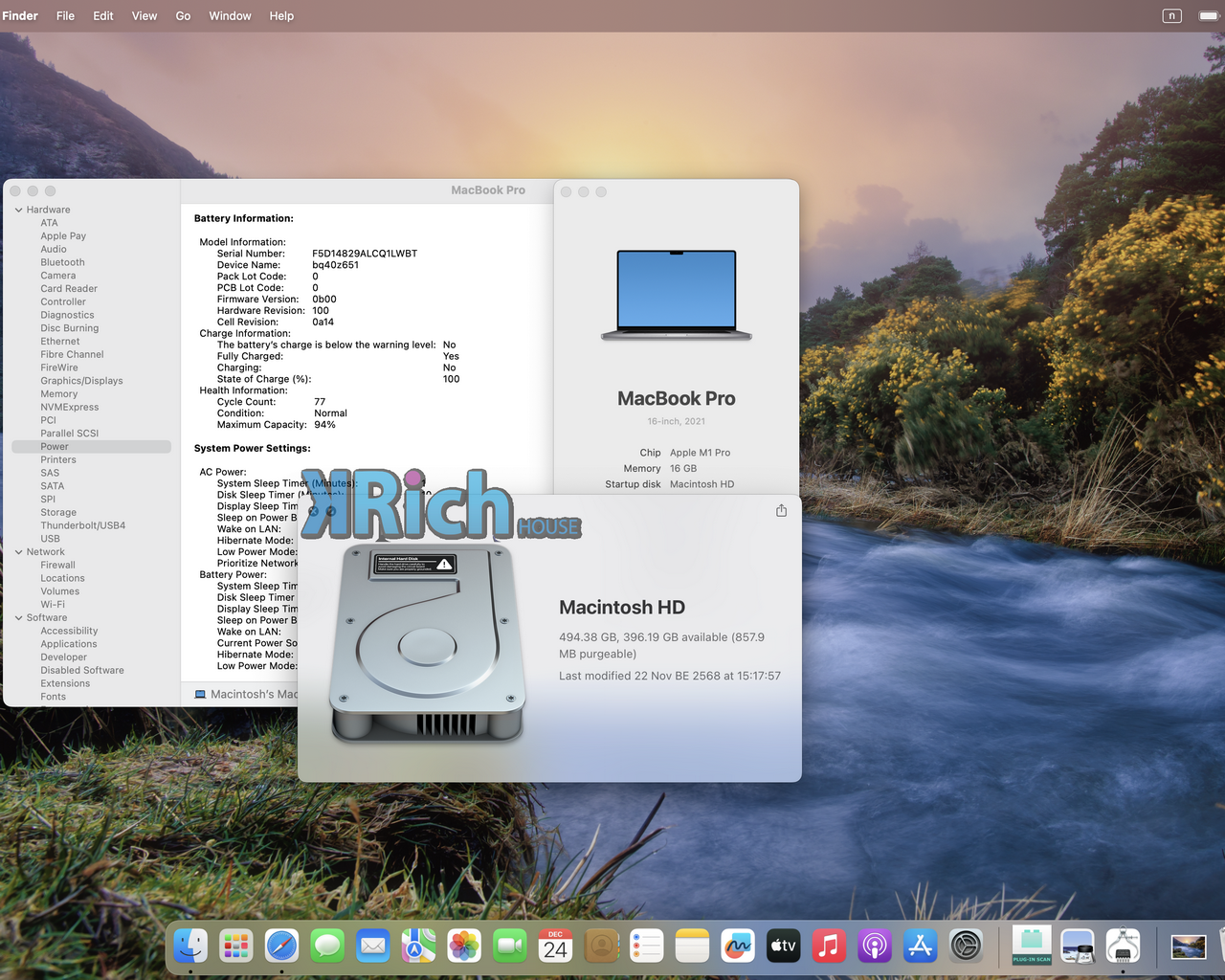Select Bluetooth in the Hardware list
Screen dimensions: 1225x980
[x=62, y=262]
